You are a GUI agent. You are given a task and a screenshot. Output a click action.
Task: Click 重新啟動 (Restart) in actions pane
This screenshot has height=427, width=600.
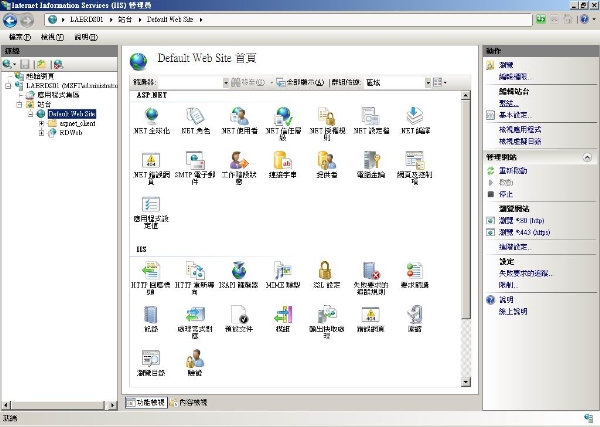click(x=513, y=171)
